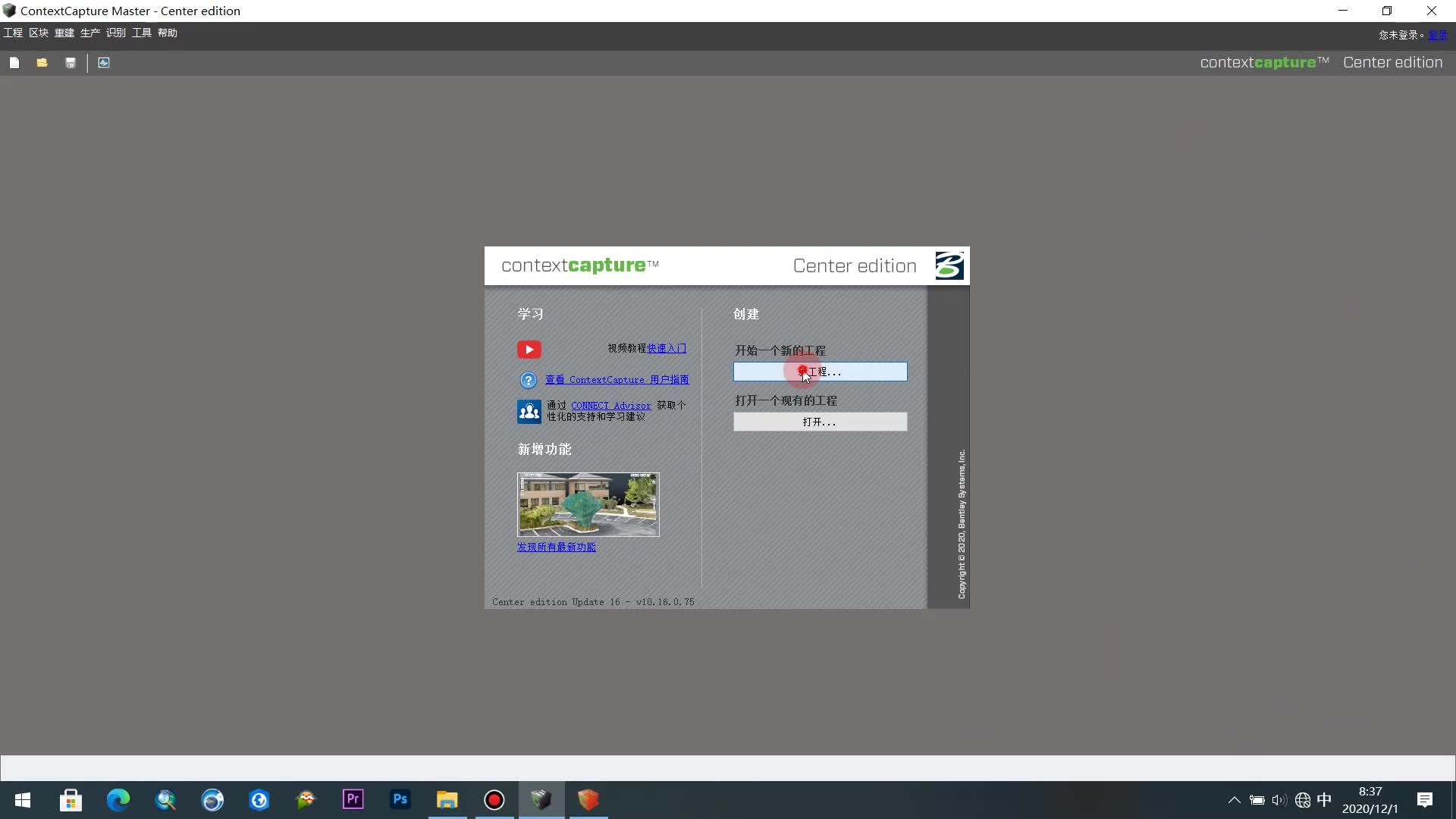This screenshot has width=1456, height=819.
Task: Open ContextCapture 用户指南 link
Action: click(x=617, y=379)
